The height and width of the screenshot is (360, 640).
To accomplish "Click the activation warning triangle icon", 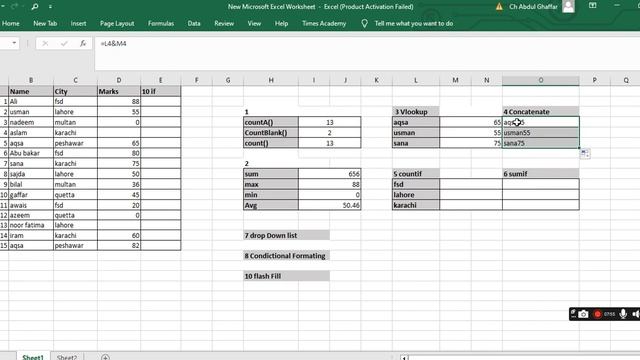I will 499,7.
